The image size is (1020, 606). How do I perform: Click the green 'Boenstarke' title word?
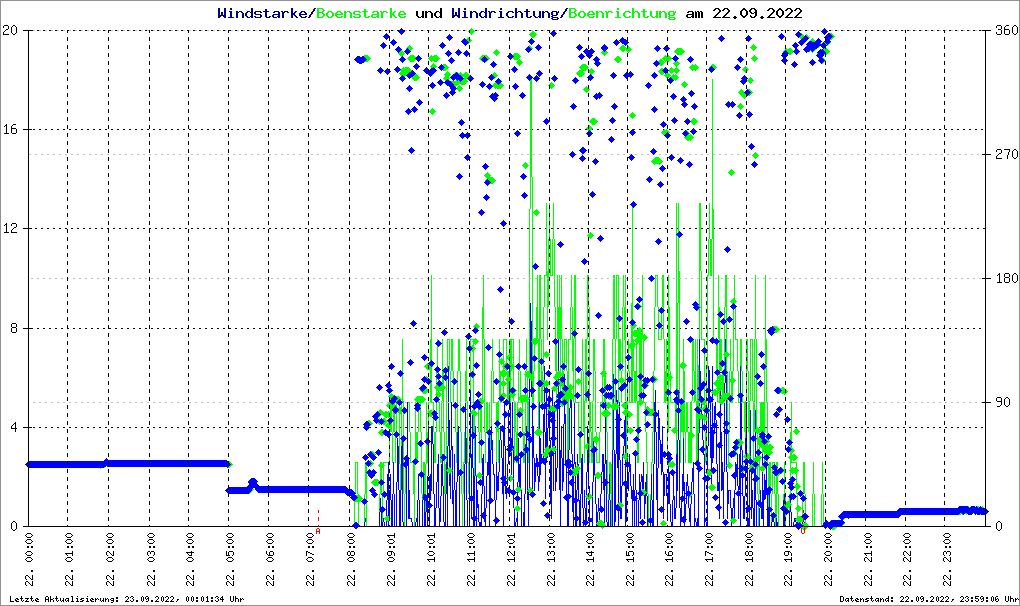point(361,13)
